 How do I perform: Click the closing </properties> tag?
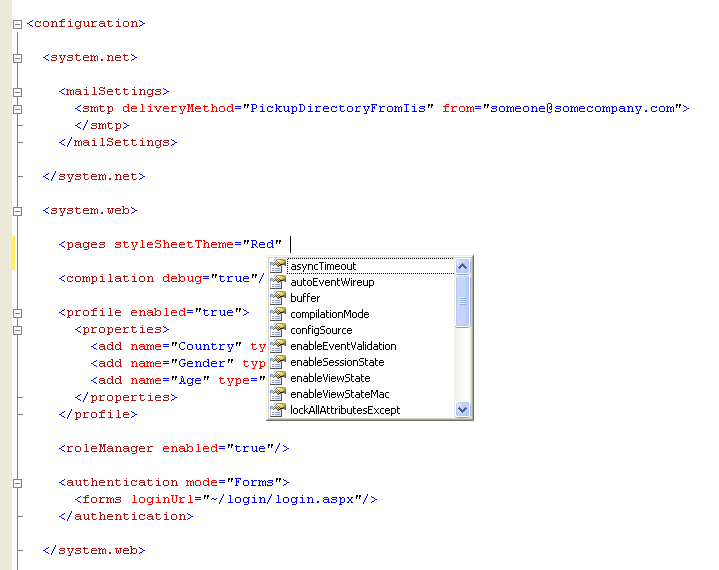126,397
